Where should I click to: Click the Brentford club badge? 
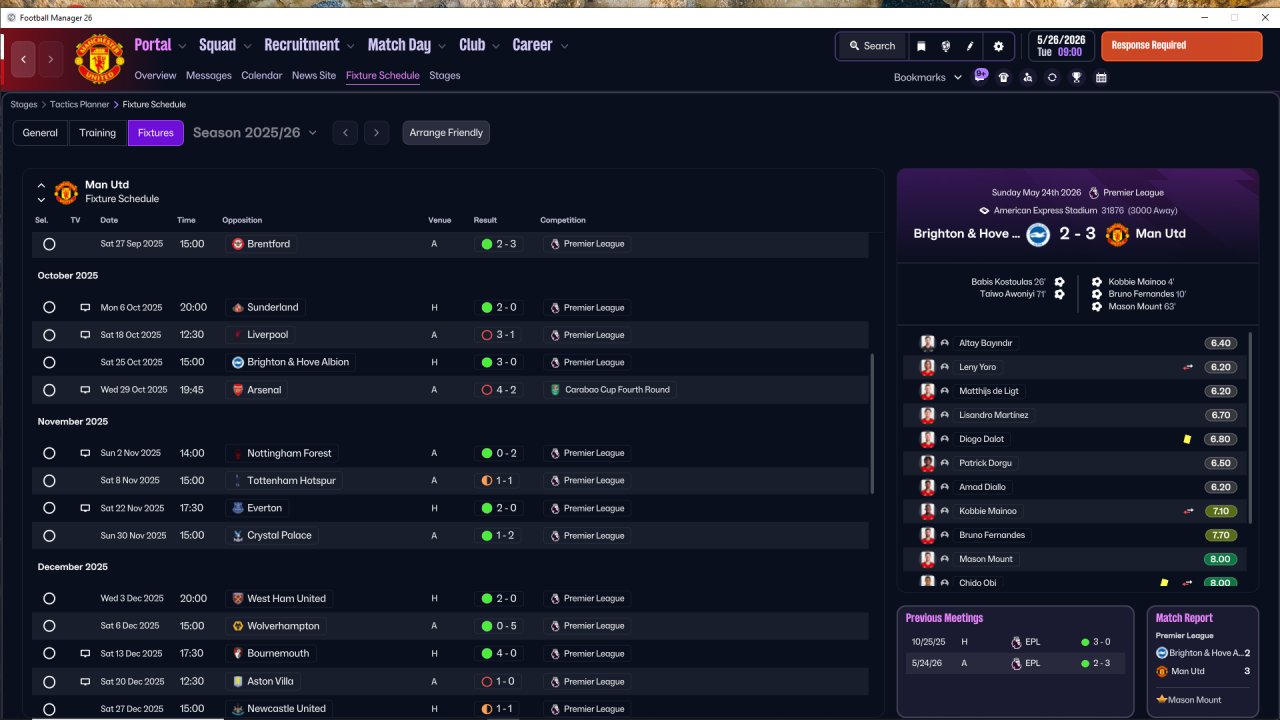pyautogui.click(x=238, y=244)
